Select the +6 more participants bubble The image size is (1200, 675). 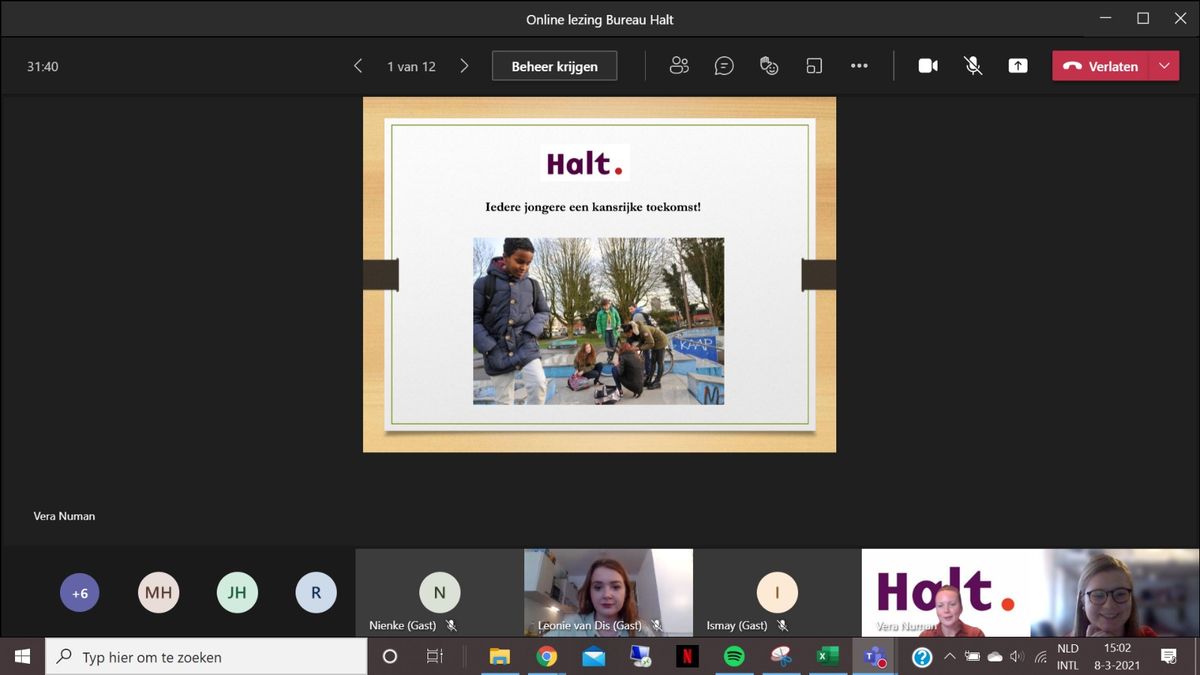pos(80,592)
